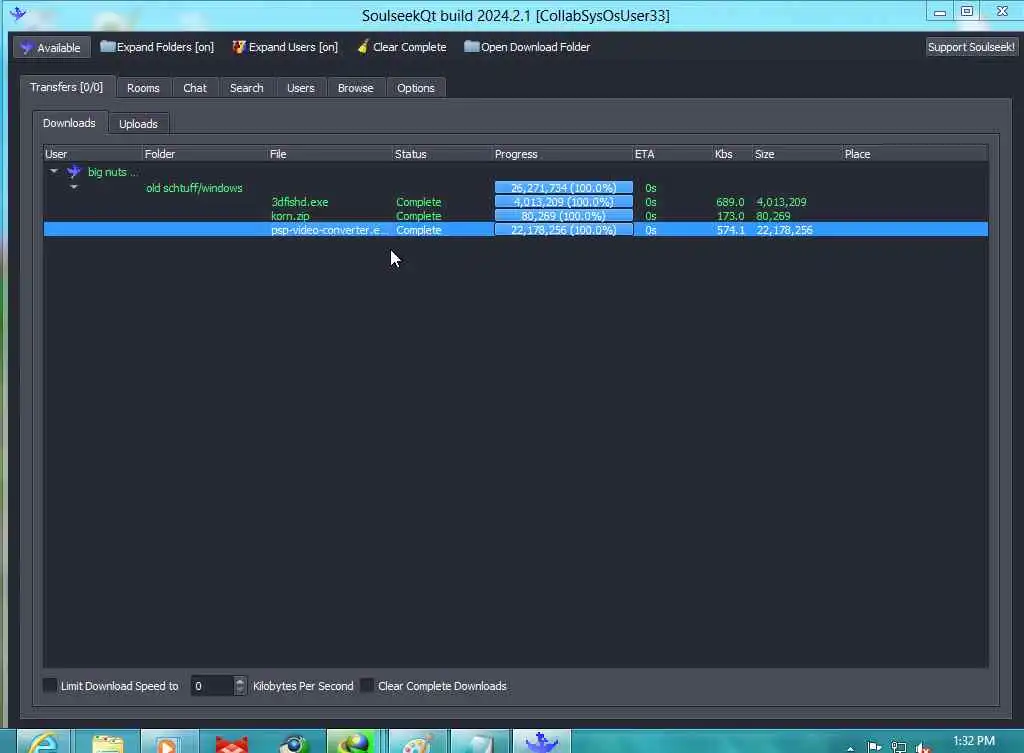
Task: Switch to the Transfers [0/0] tab
Action: (67, 87)
